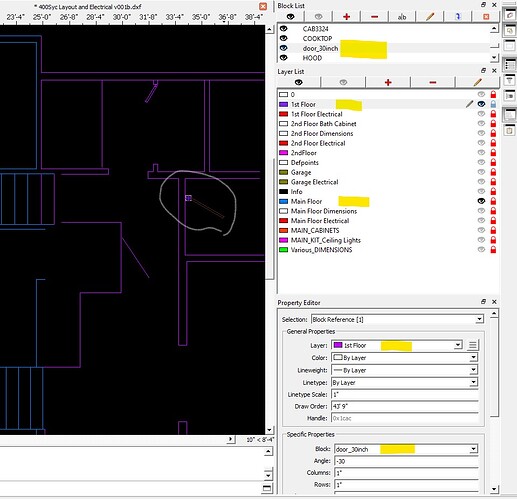The width and height of the screenshot is (517, 499).
Task: Select the Defpoints layer
Action: coord(388,162)
